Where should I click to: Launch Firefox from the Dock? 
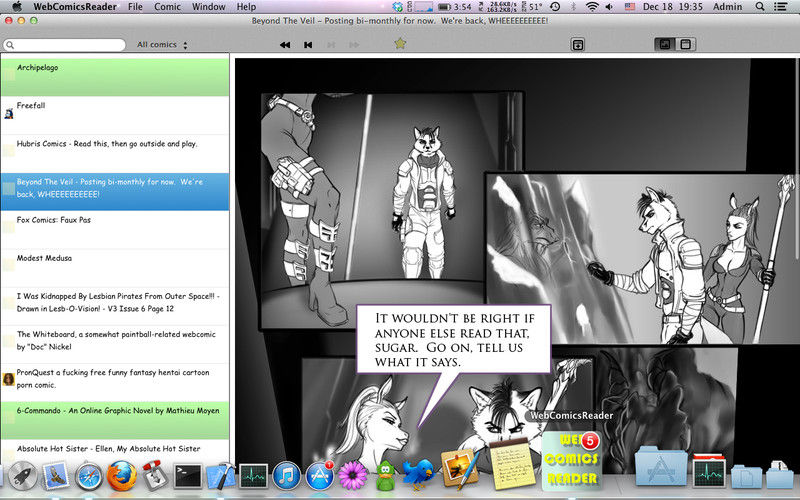(121, 476)
